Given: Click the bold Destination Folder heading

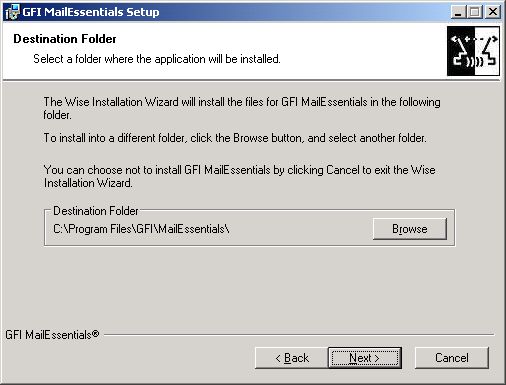Looking at the screenshot, I should (x=65, y=39).
